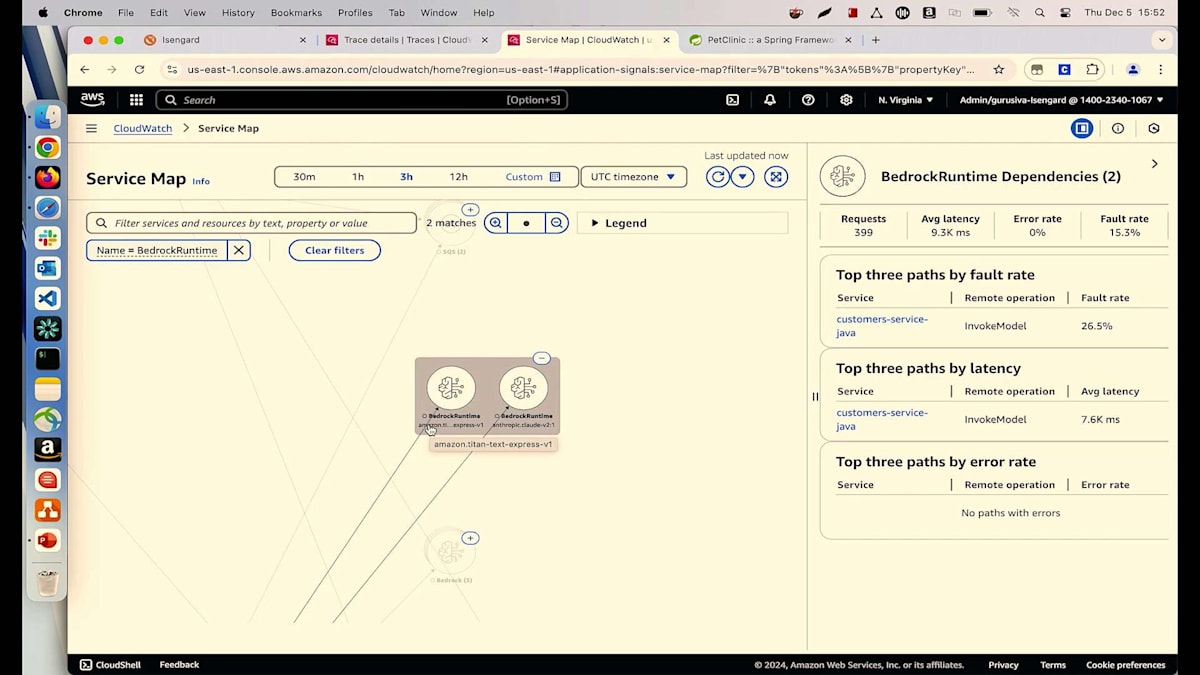Image resolution: width=1200 pixels, height=675 pixels.
Task: Reset zoom with center dot button
Action: 526,223
